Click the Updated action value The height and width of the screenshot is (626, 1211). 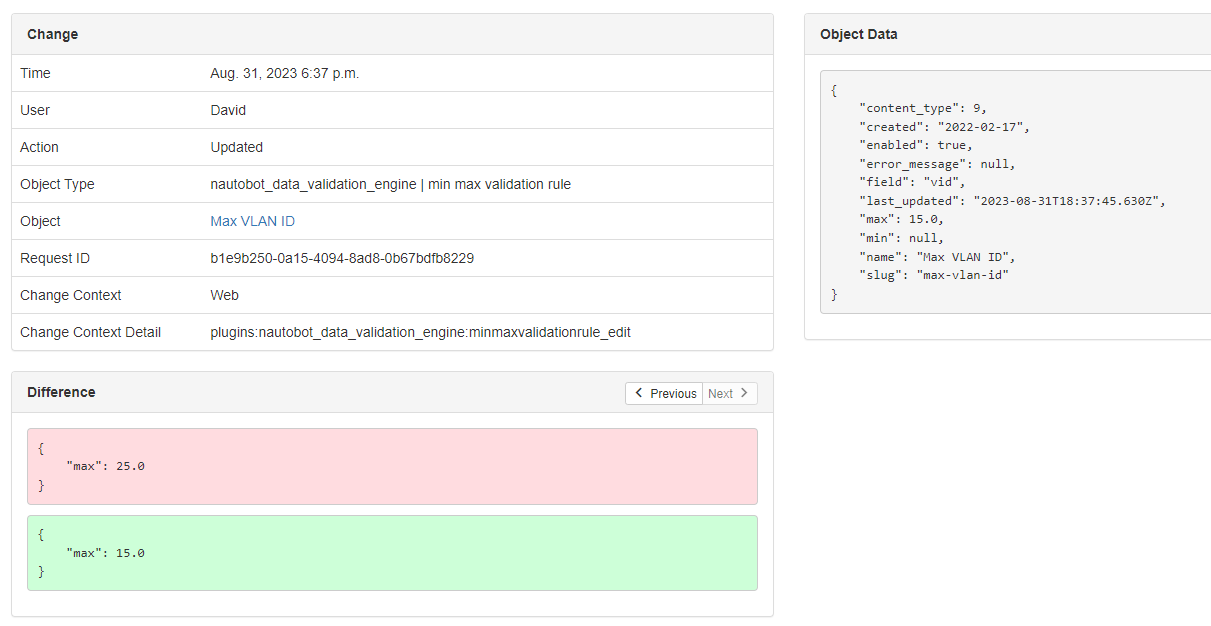tap(236, 147)
